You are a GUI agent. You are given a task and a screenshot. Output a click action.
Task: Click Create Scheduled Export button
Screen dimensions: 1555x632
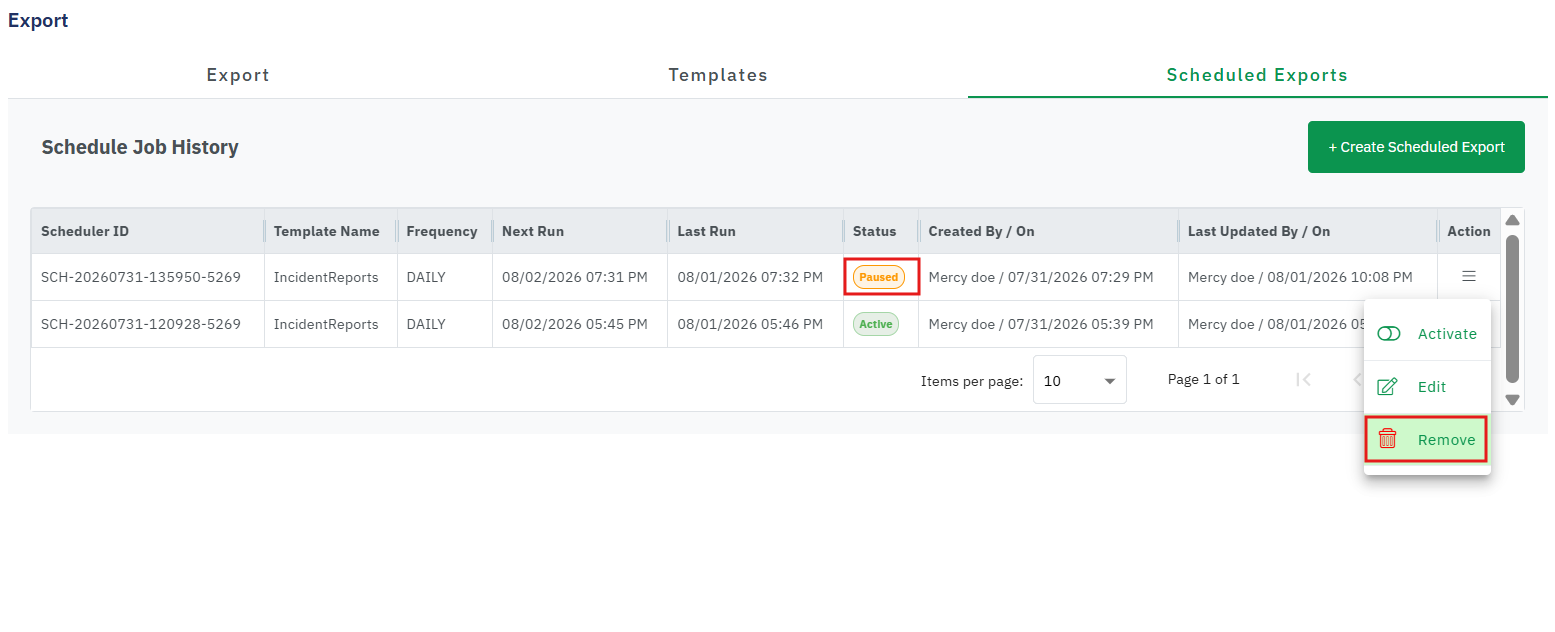coord(1416,147)
